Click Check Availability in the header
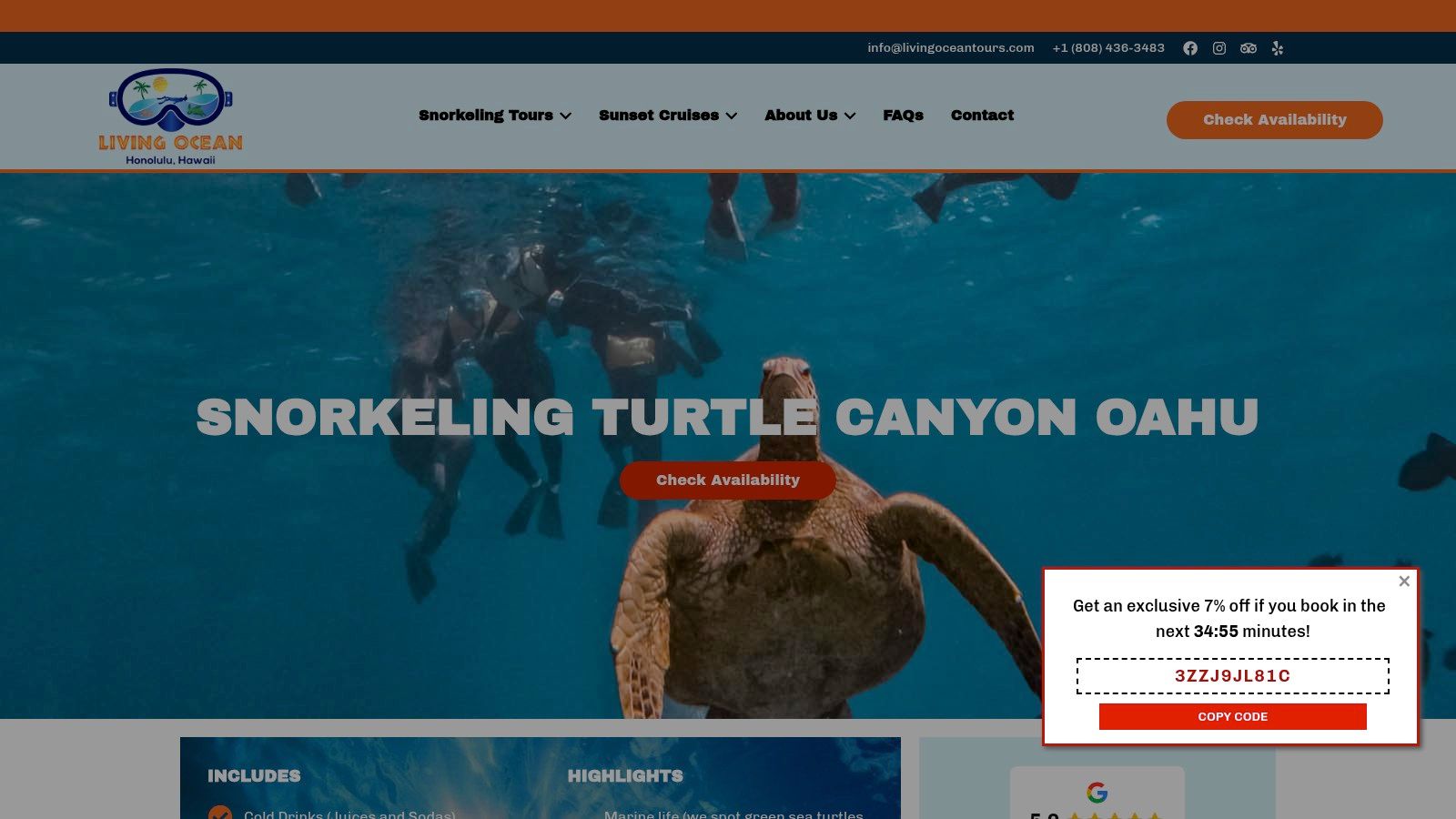 [1275, 120]
